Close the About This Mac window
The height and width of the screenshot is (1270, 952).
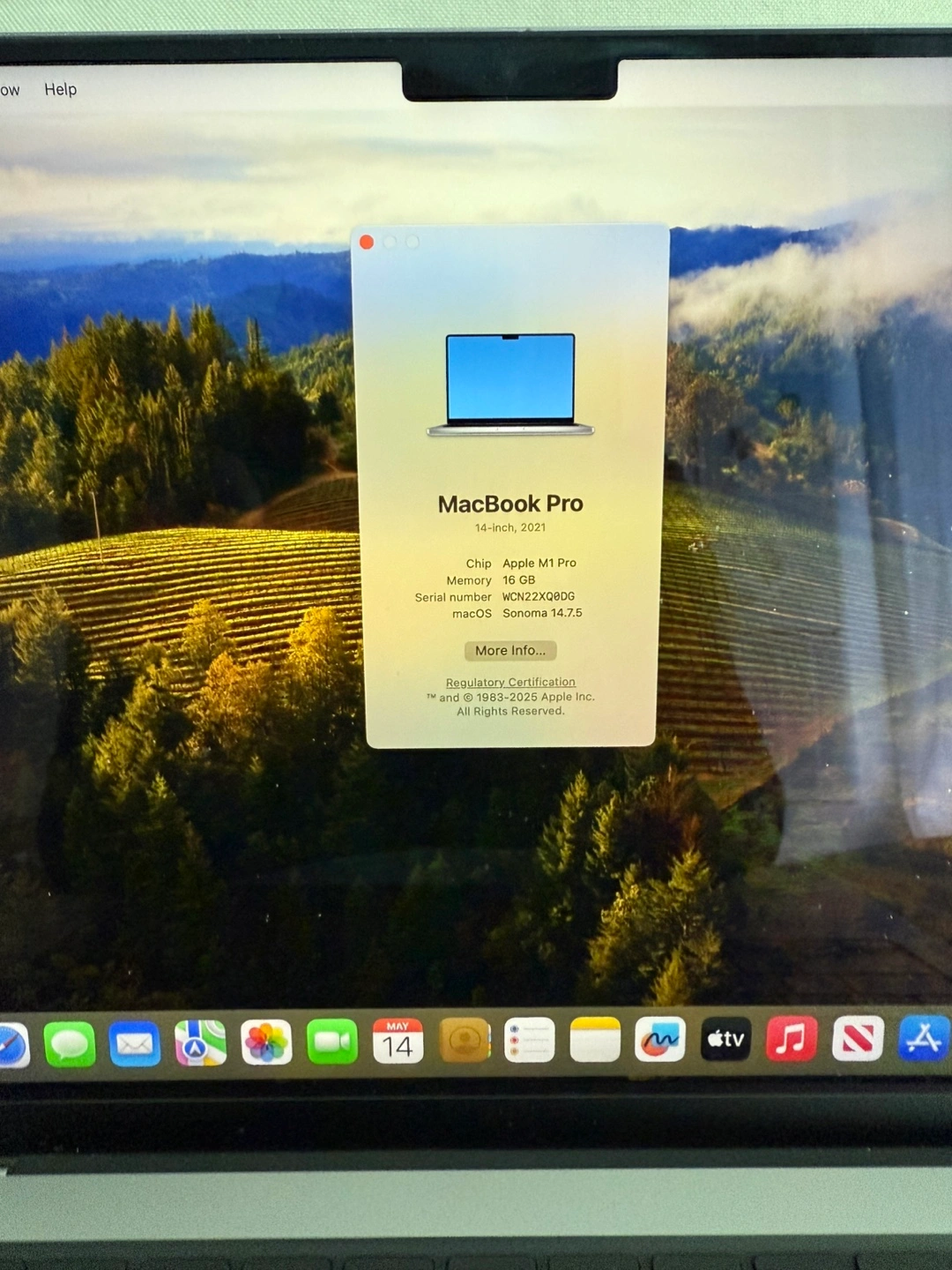367,242
